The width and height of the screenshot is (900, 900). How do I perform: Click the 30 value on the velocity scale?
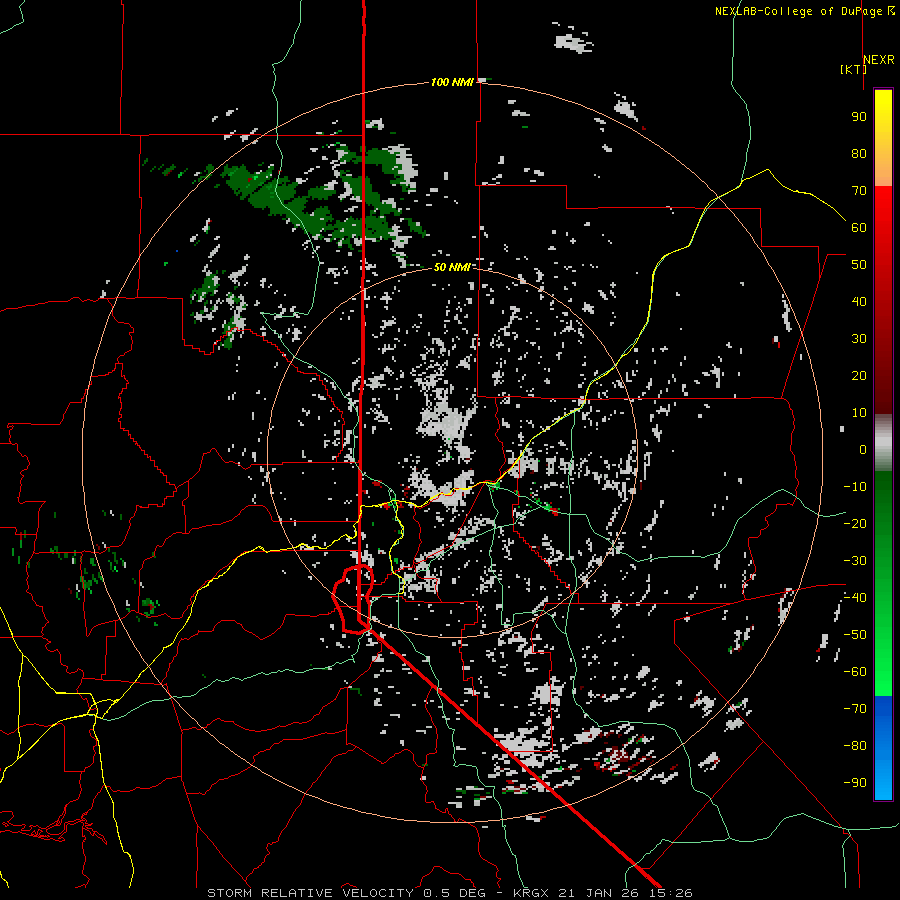(859, 339)
